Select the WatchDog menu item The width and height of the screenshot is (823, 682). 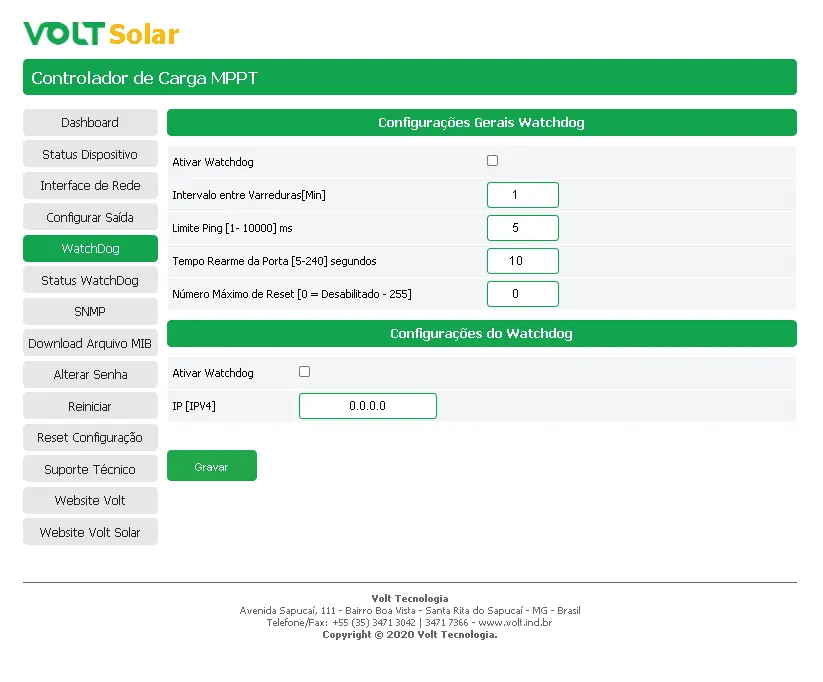90,248
